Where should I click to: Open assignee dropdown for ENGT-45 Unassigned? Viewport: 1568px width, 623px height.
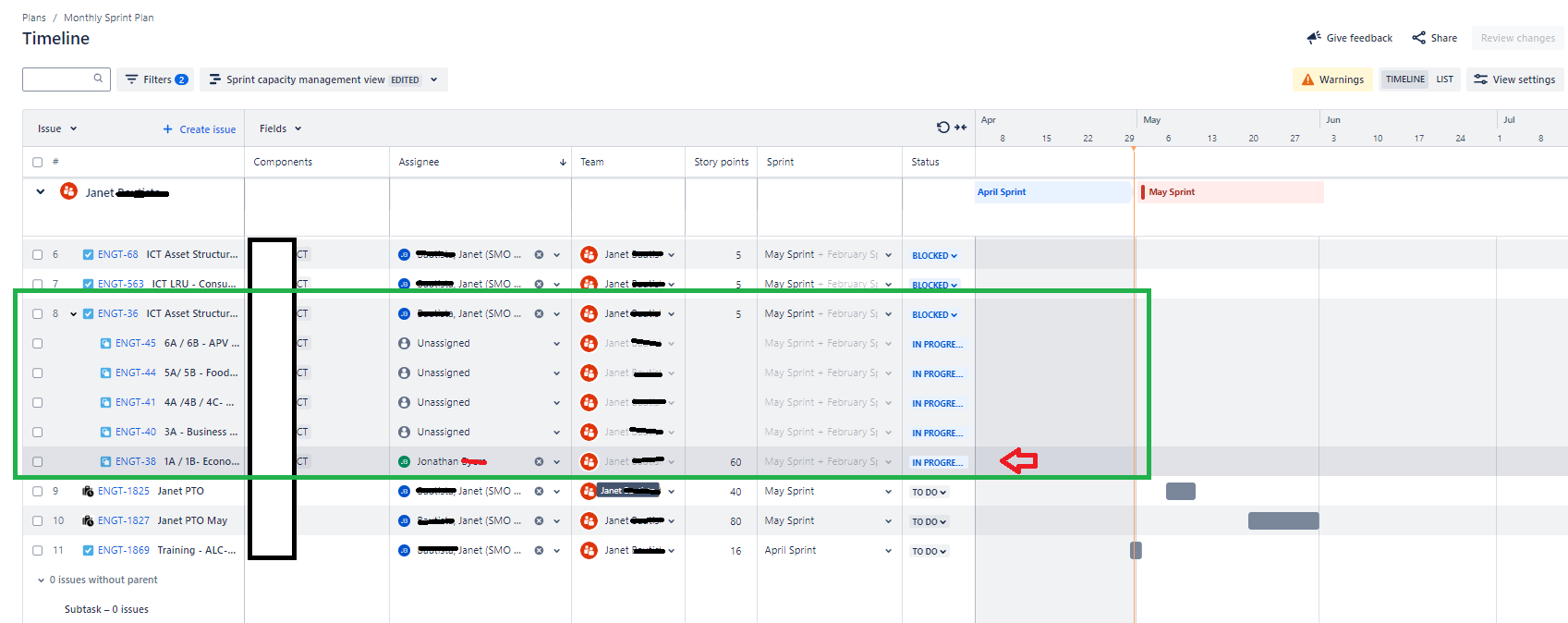pos(556,344)
